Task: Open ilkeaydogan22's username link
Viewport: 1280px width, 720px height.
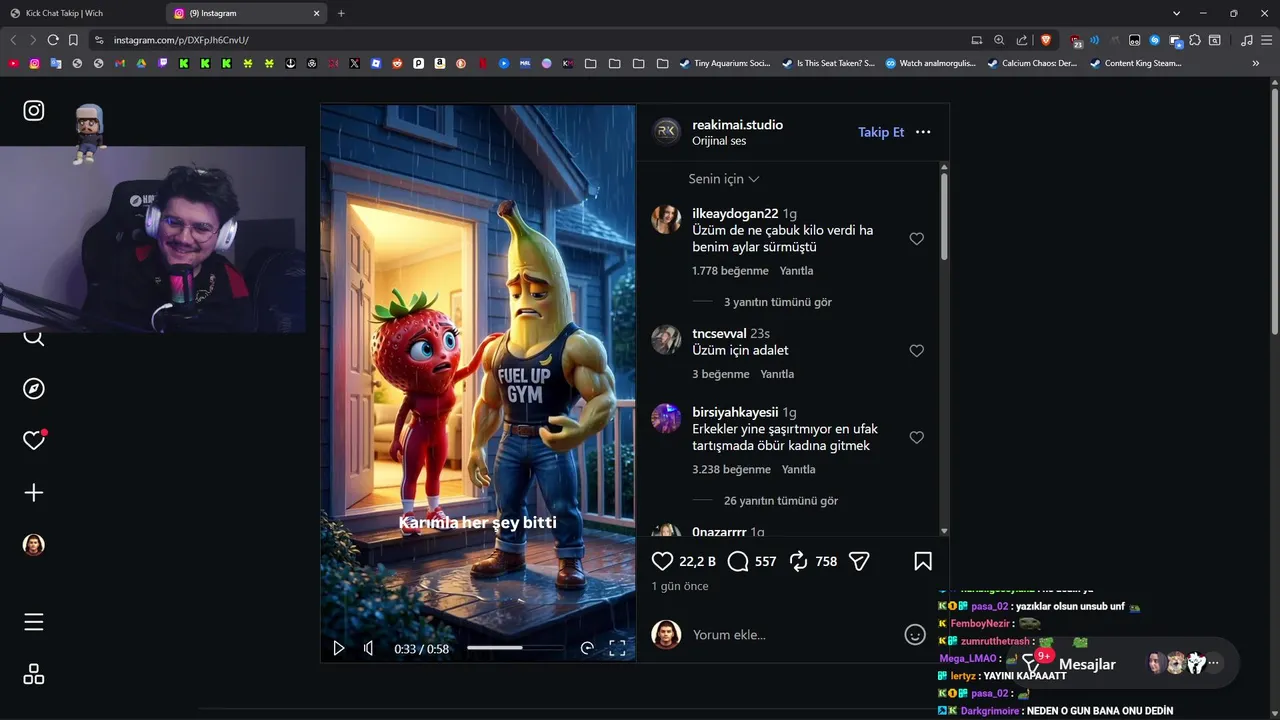Action: pos(735,214)
